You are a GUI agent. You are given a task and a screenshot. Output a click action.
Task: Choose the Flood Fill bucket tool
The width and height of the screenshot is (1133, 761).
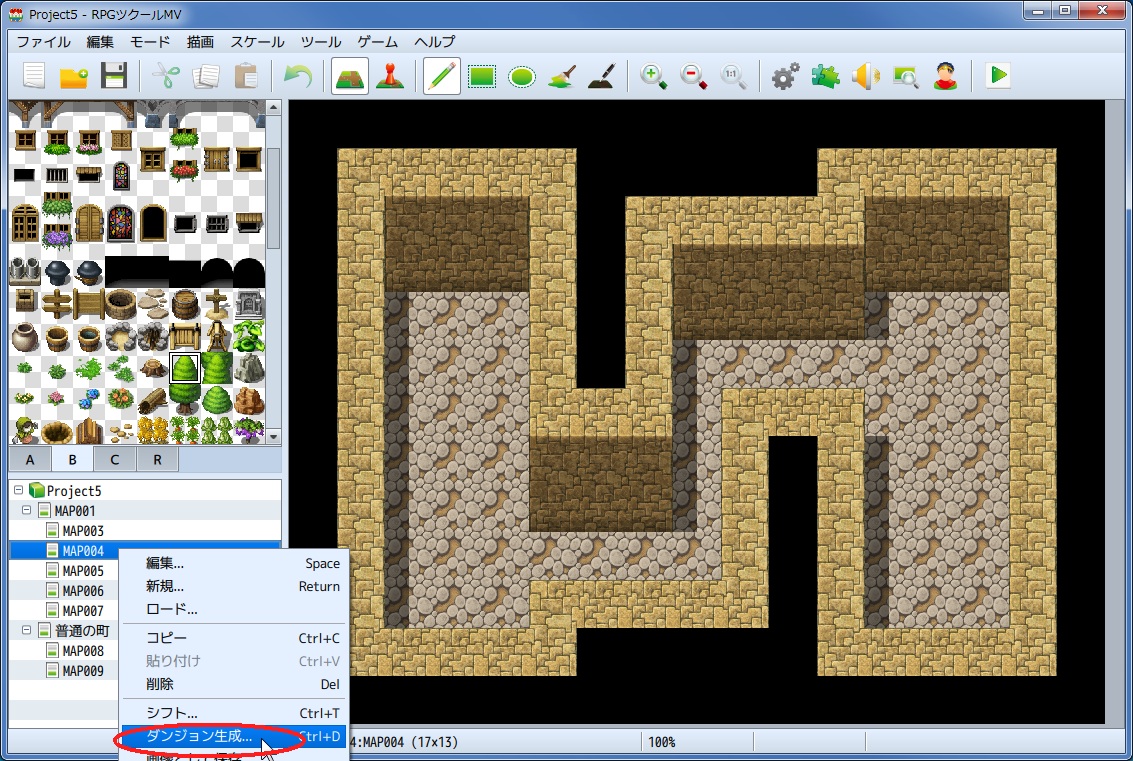pos(561,76)
